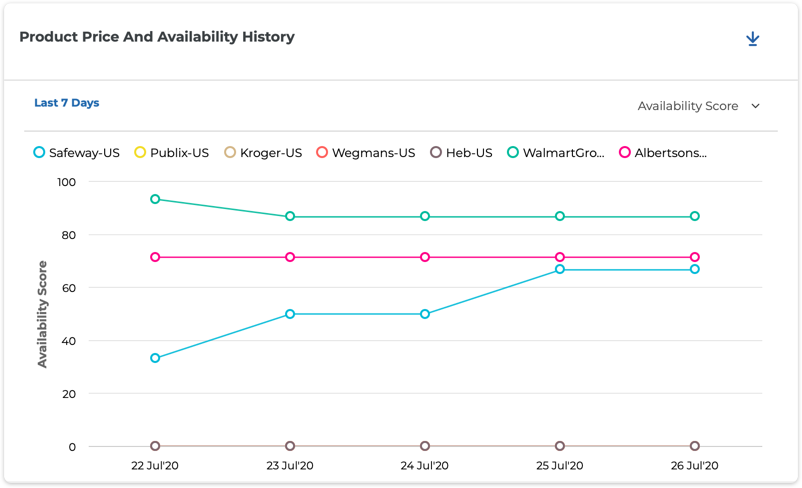
Task: Click the download chart icon
Action: coord(752,39)
